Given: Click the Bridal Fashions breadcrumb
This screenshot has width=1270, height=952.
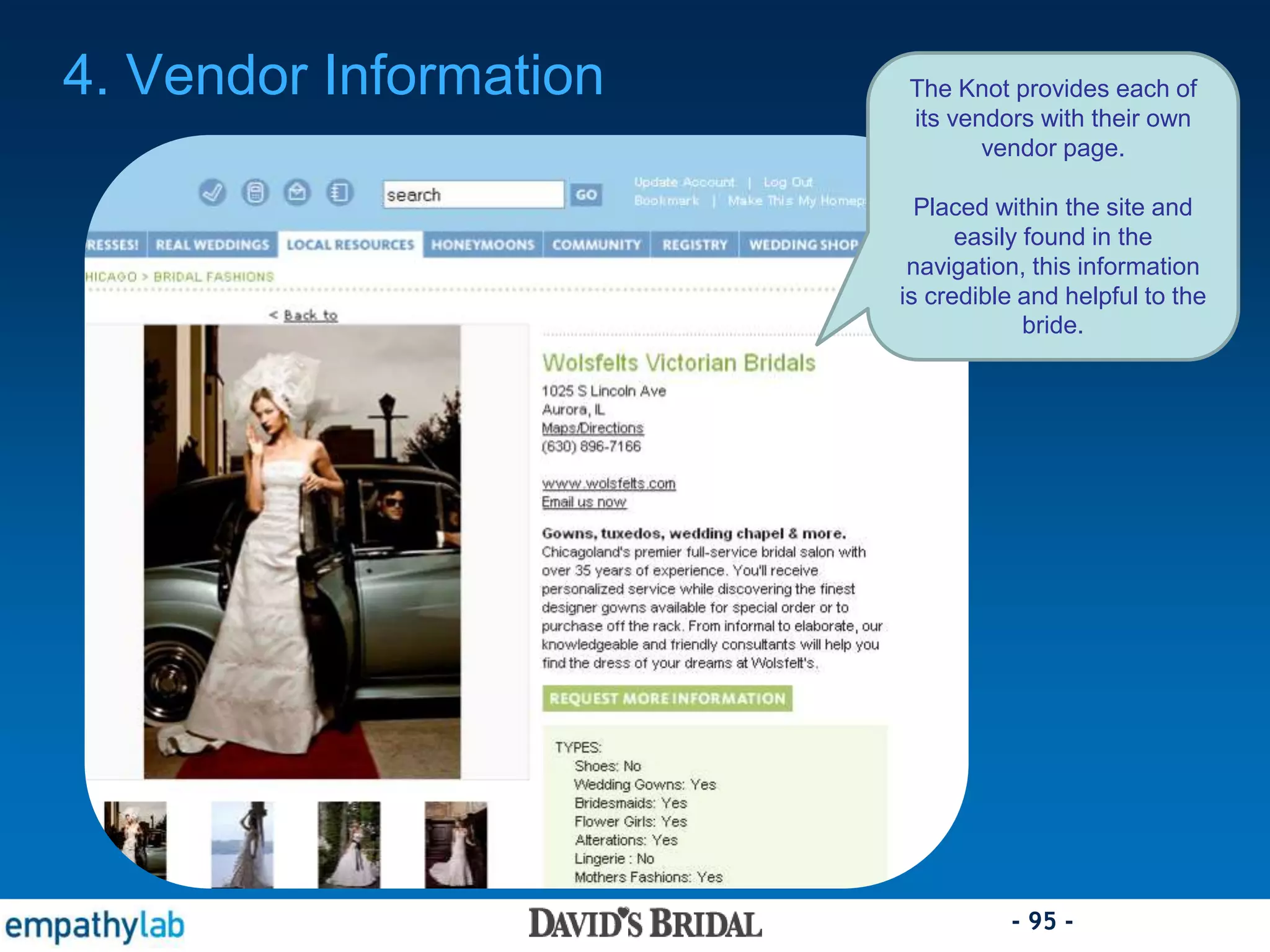Looking at the screenshot, I should 214,276.
